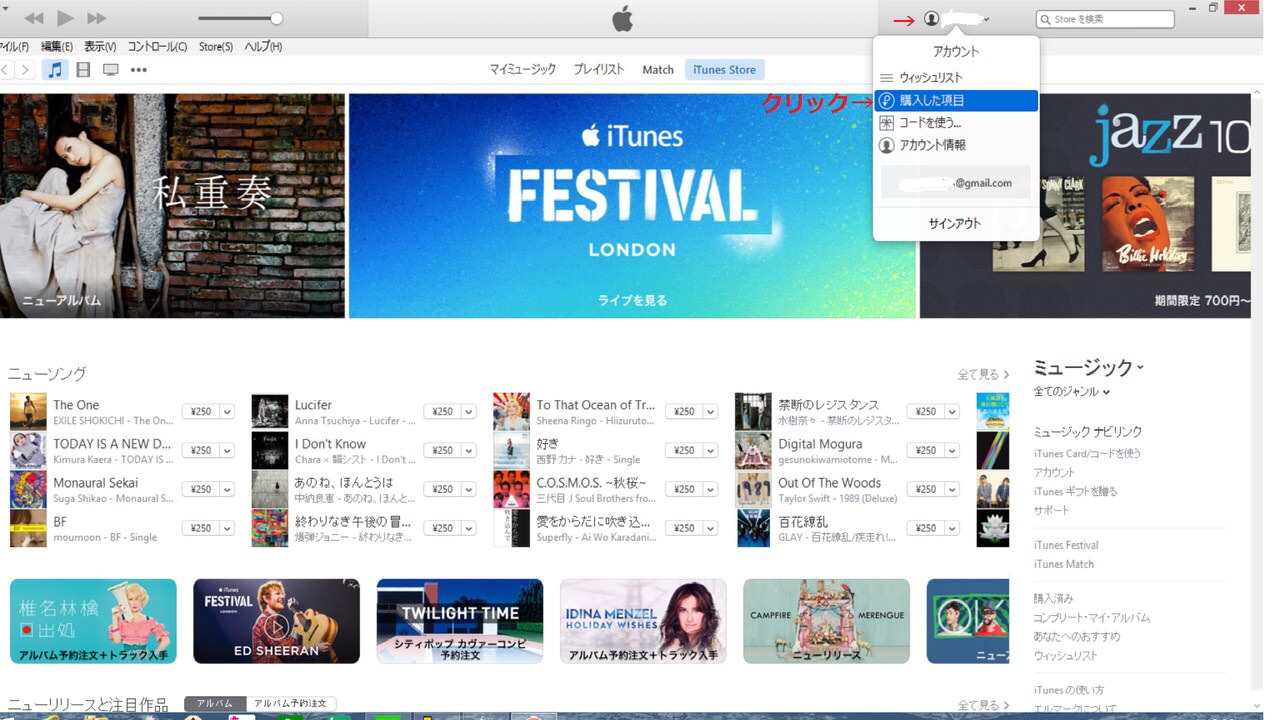The height and width of the screenshot is (720, 1280).
Task: Switch to マイミュージック tab
Action: [522, 70]
